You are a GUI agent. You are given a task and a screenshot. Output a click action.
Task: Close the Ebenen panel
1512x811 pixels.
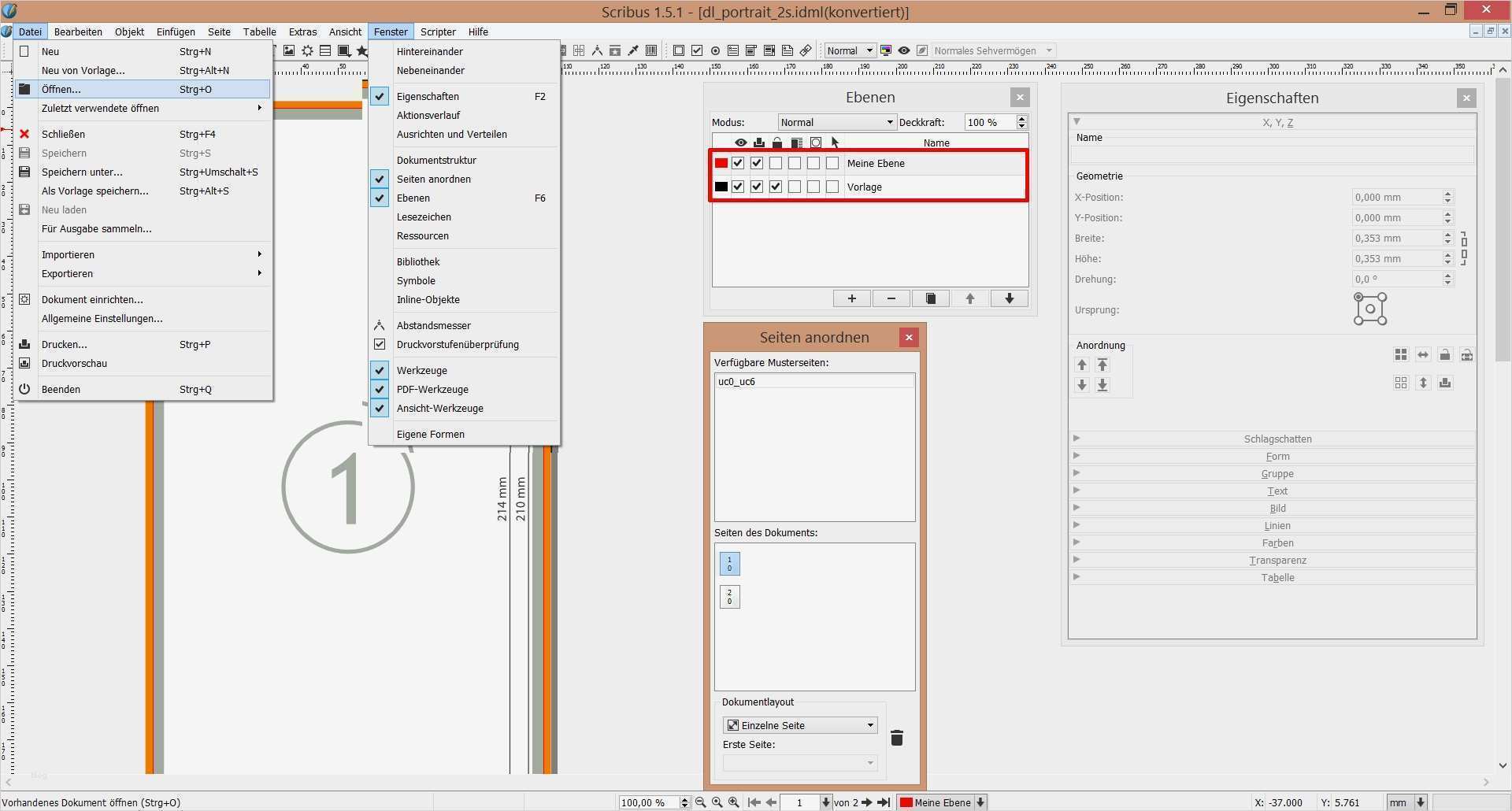[x=1020, y=97]
